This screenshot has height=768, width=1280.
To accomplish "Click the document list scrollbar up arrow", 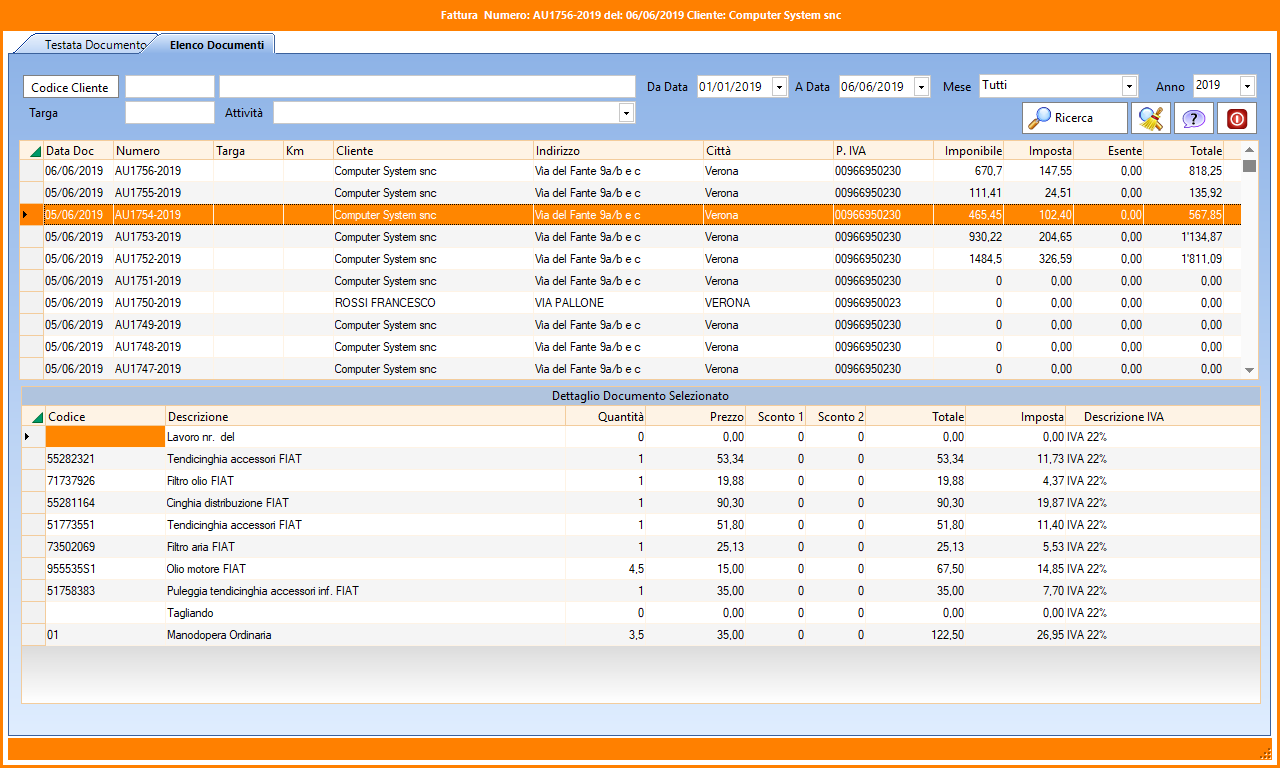I will [x=1249, y=149].
